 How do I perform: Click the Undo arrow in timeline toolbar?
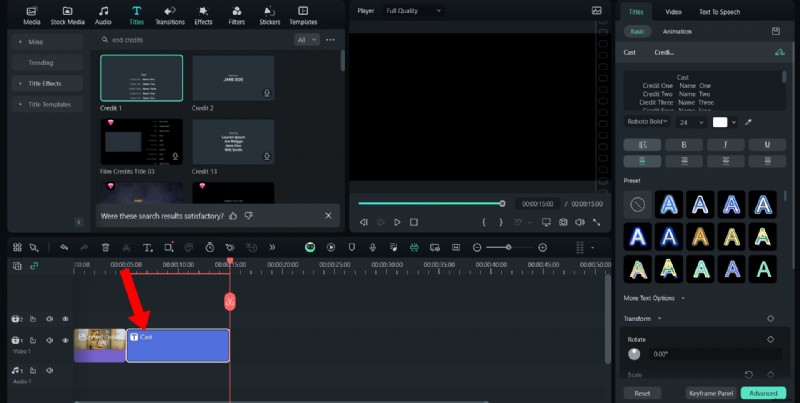point(64,247)
